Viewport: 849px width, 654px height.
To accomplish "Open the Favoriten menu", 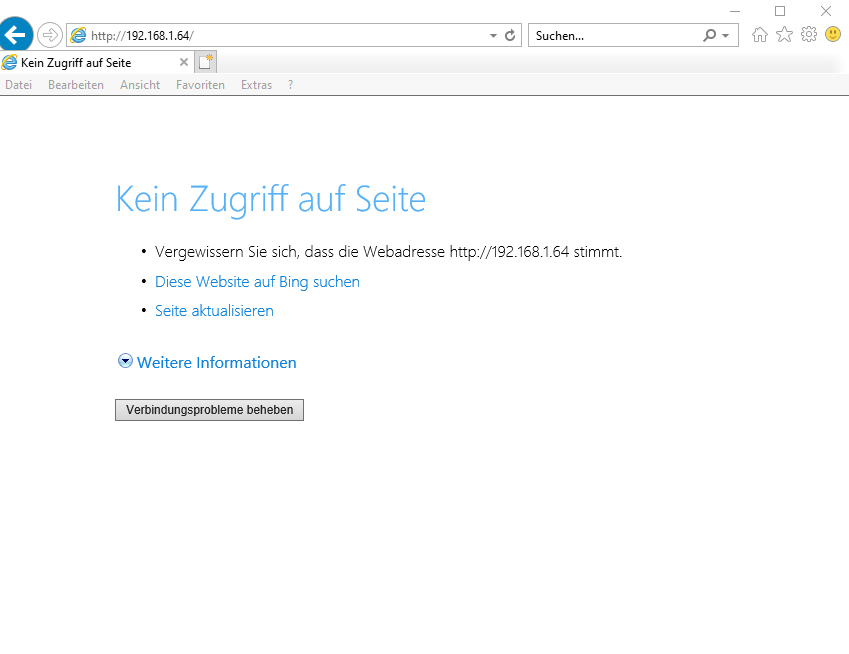I will (200, 85).
